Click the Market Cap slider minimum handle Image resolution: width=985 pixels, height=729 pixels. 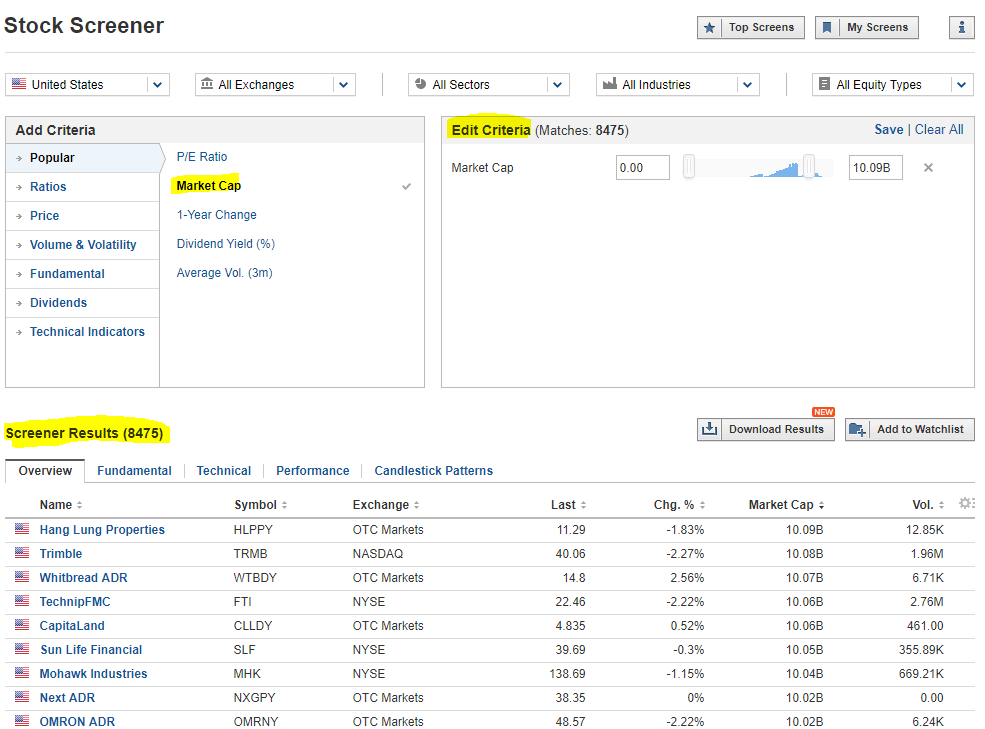coord(688,167)
